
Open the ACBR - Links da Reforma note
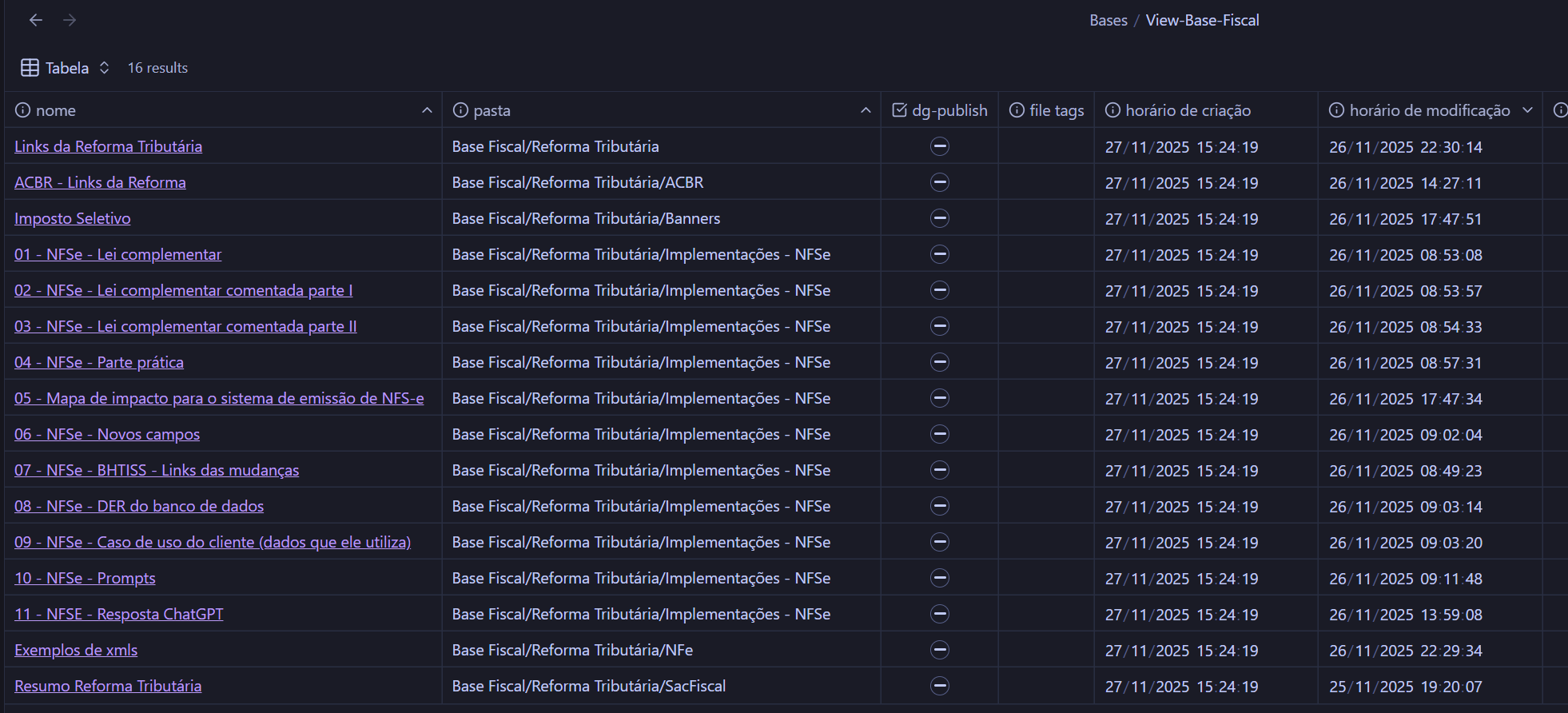(100, 182)
